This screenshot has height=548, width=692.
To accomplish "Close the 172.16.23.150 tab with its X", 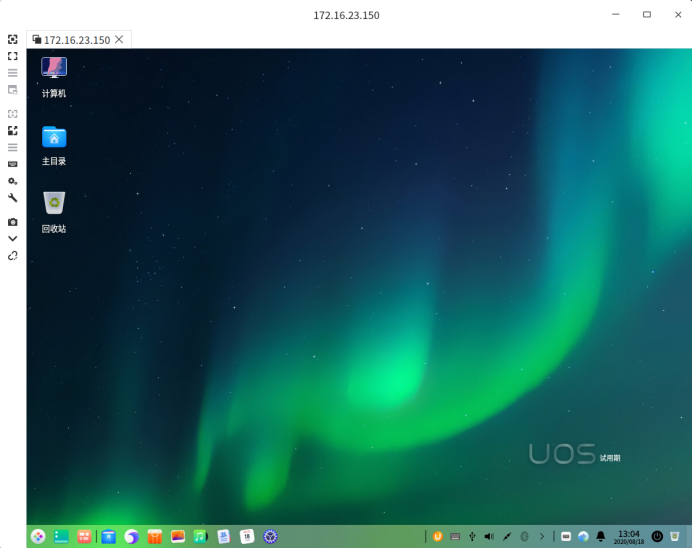I will (x=119, y=39).
